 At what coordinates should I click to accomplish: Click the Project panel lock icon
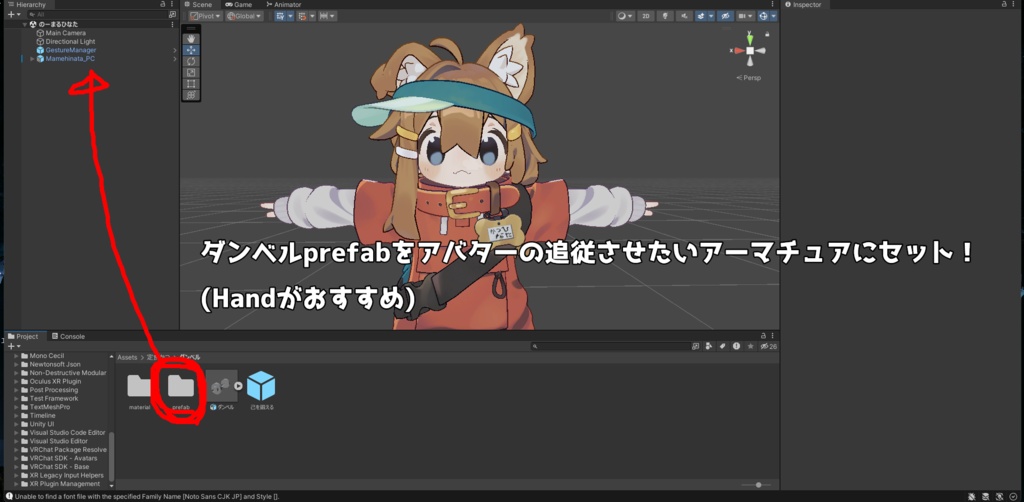[x=763, y=336]
